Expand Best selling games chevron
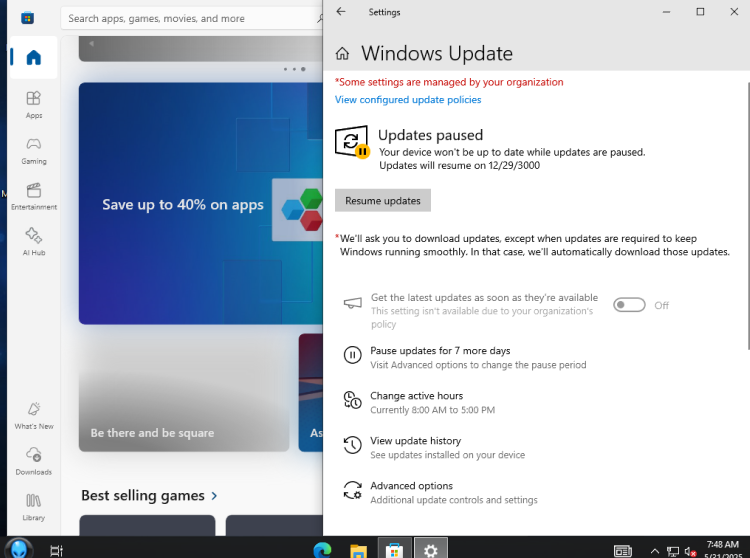750x558 pixels. 214,496
